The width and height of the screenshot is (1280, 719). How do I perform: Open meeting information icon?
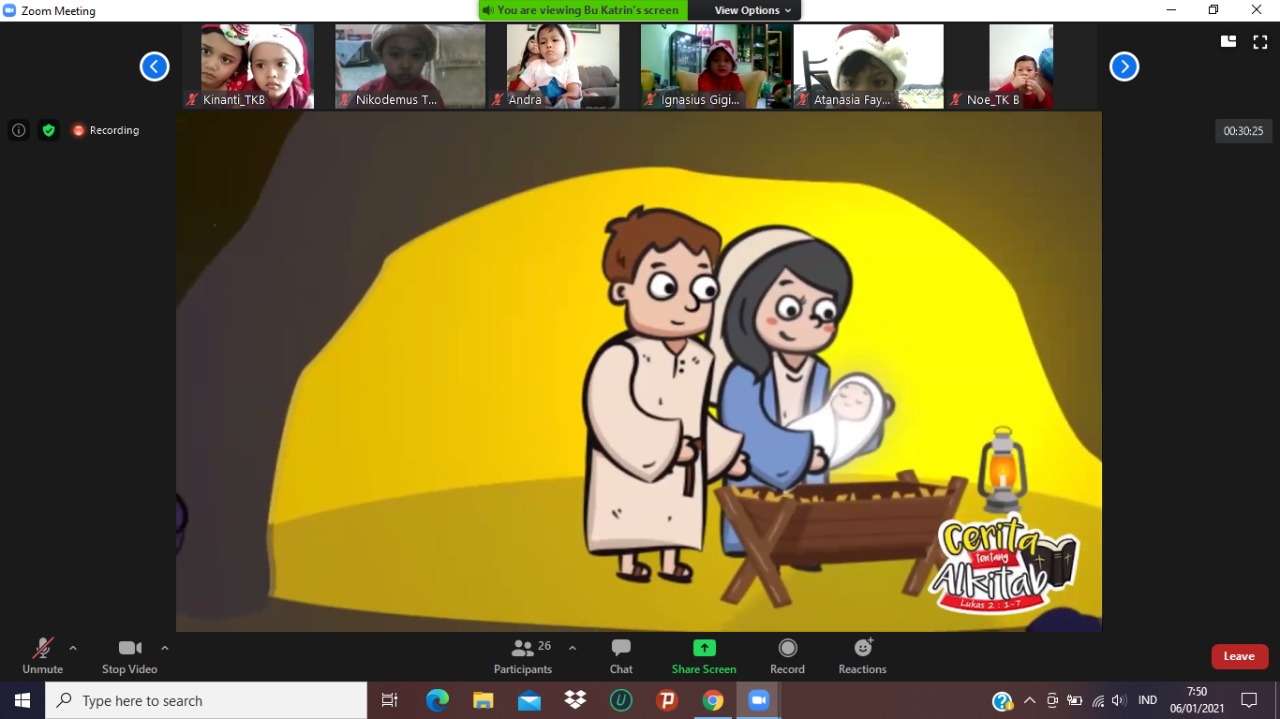coord(18,130)
